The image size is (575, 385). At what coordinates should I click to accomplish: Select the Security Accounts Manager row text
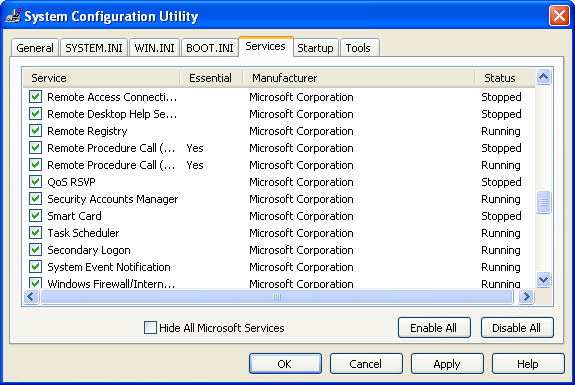tap(113, 199)
